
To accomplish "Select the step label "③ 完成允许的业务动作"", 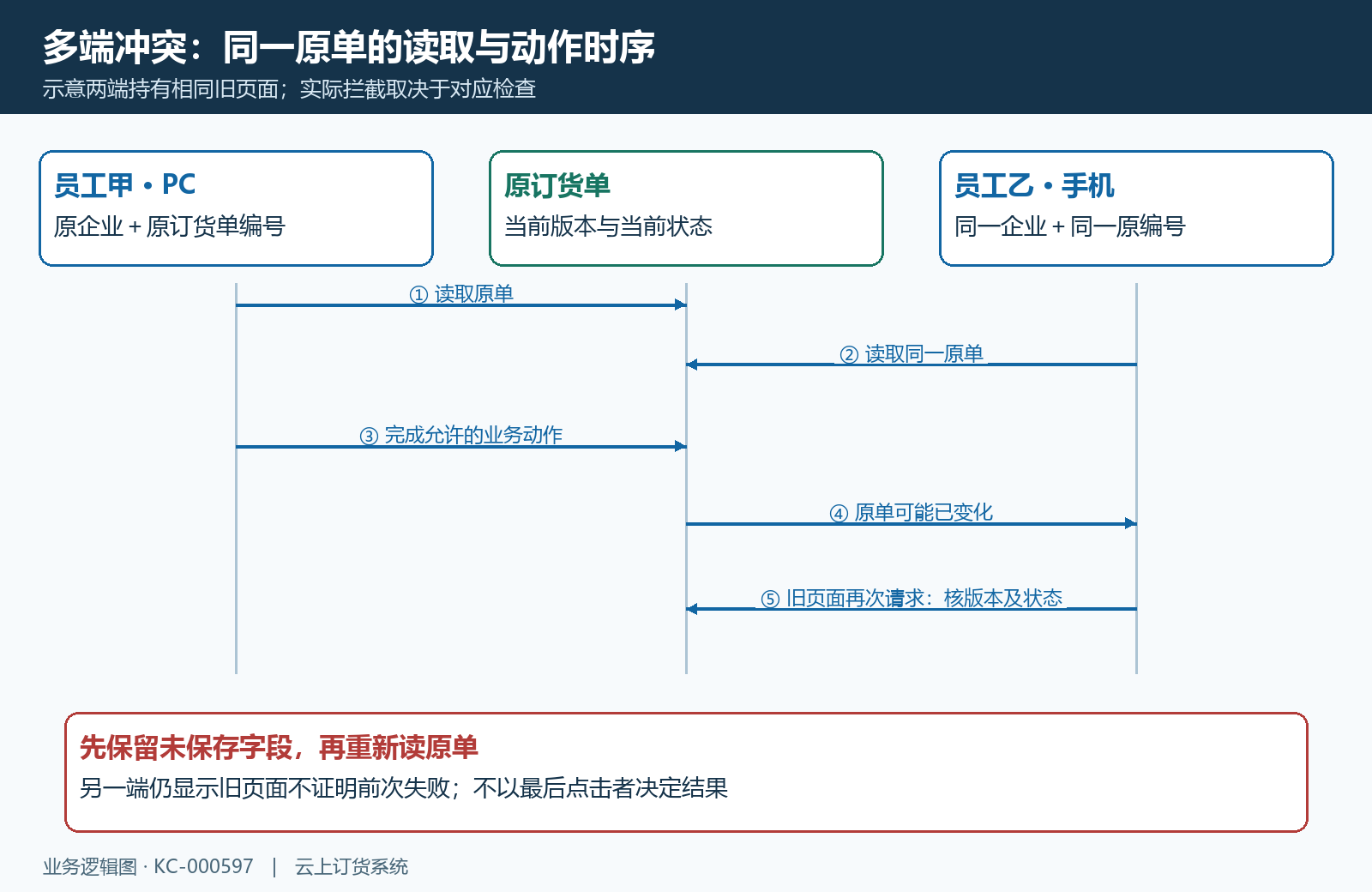I will pyautogui.click(x=461, y=436).
